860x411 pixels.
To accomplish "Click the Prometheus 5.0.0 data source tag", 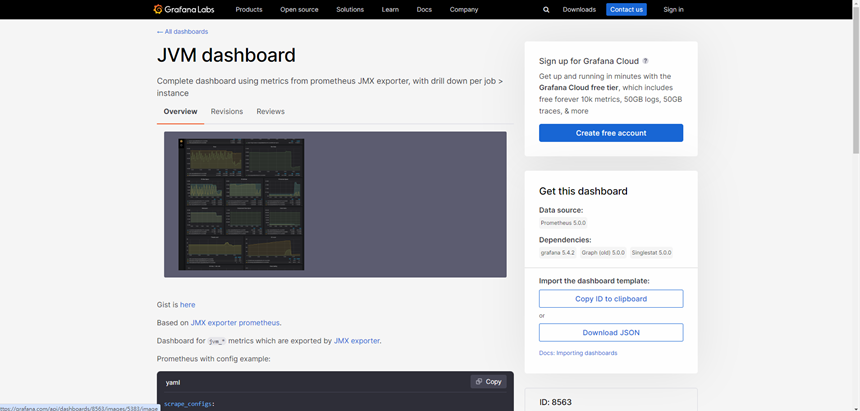I will point(563,223).
